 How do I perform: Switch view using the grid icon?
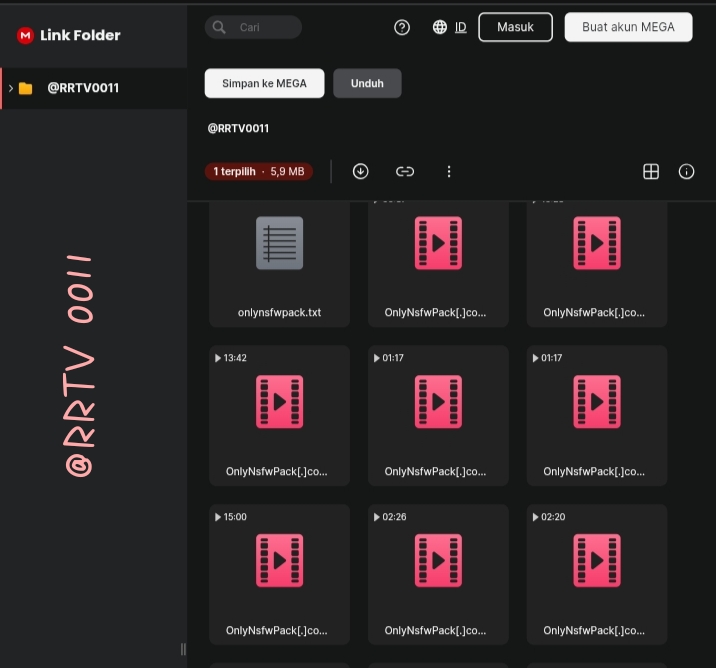tap(651, 172)
